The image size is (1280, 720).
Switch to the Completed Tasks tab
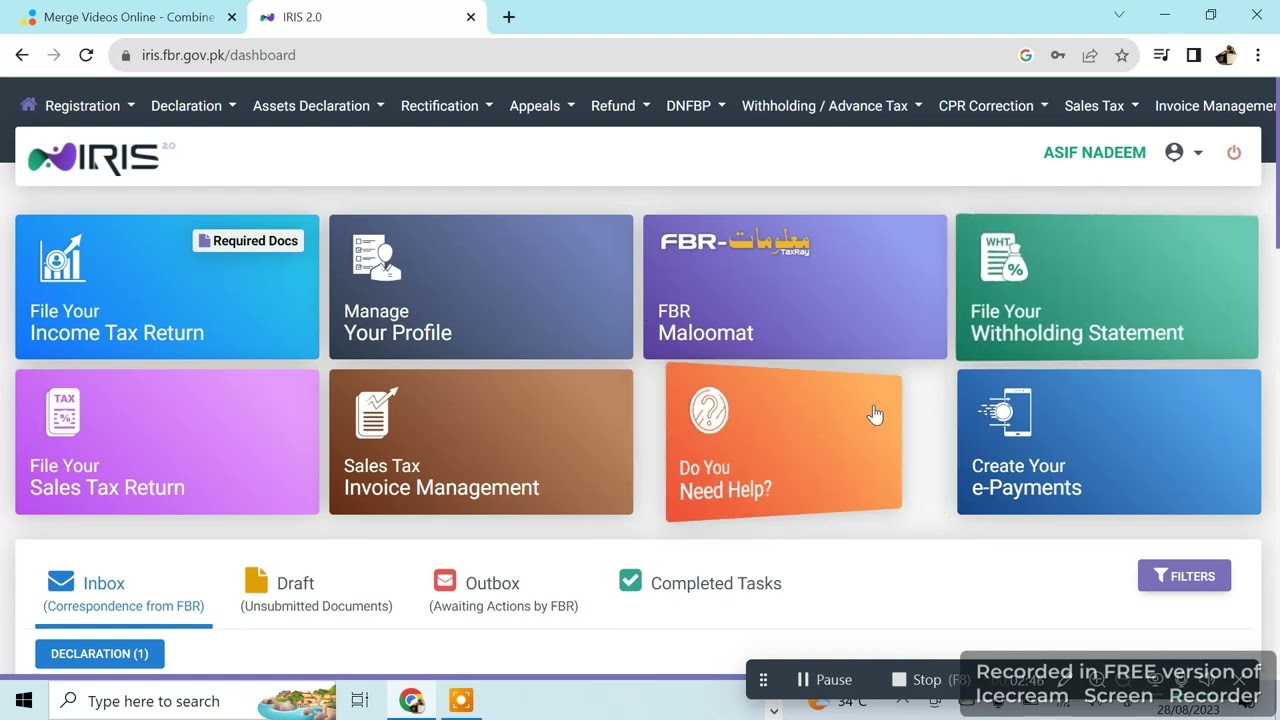coord(700,582)
